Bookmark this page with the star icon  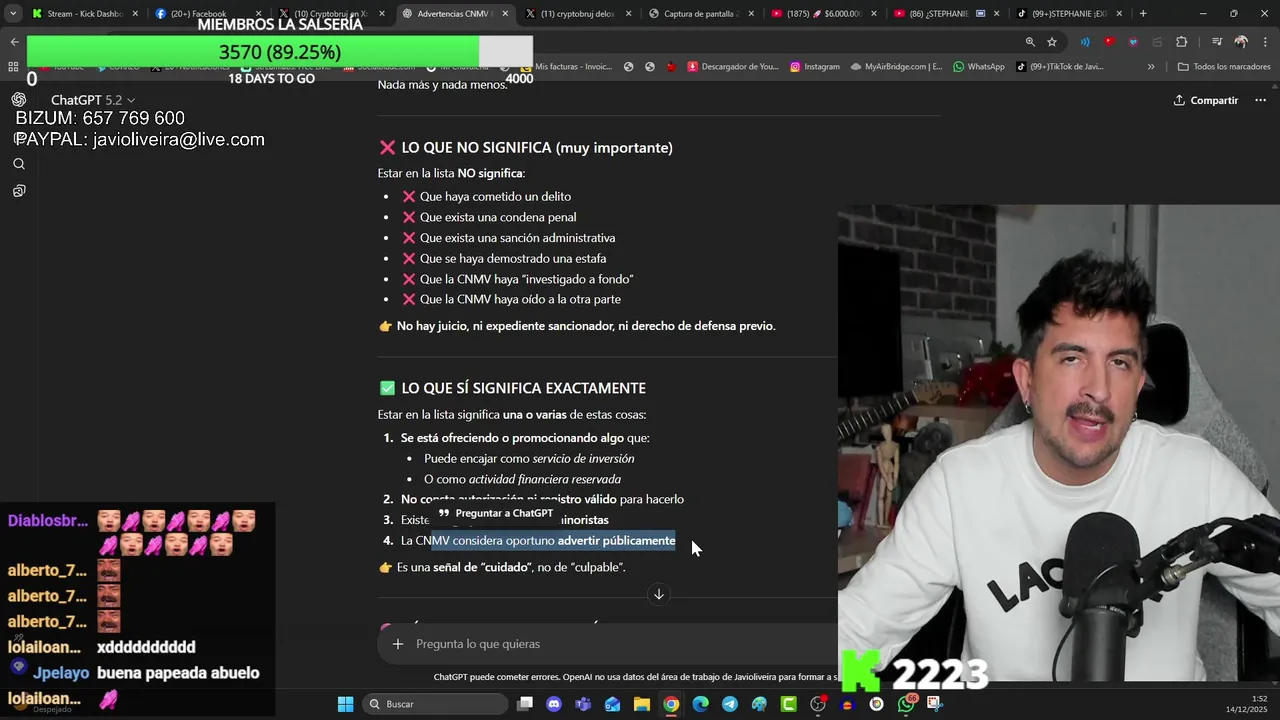point(1052,42)
